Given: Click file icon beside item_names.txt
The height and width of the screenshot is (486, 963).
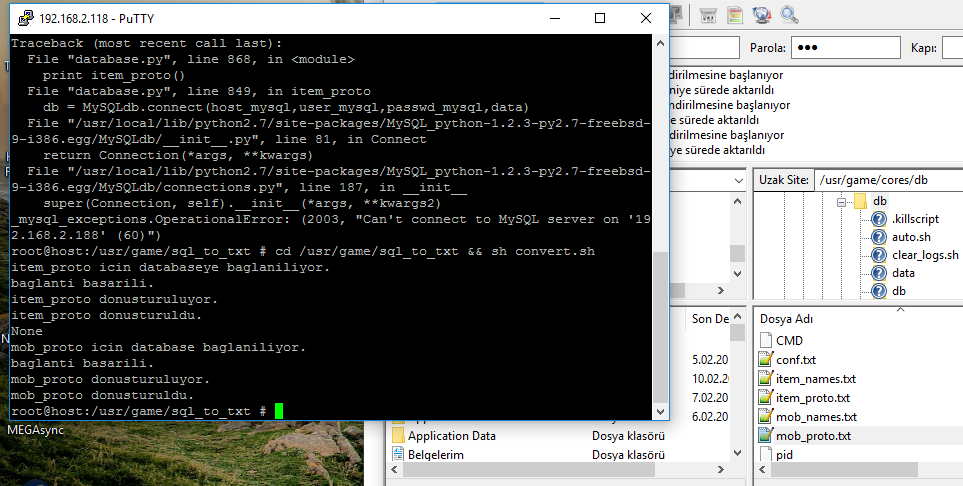Looking at the screenshot, I should (765, 378).
